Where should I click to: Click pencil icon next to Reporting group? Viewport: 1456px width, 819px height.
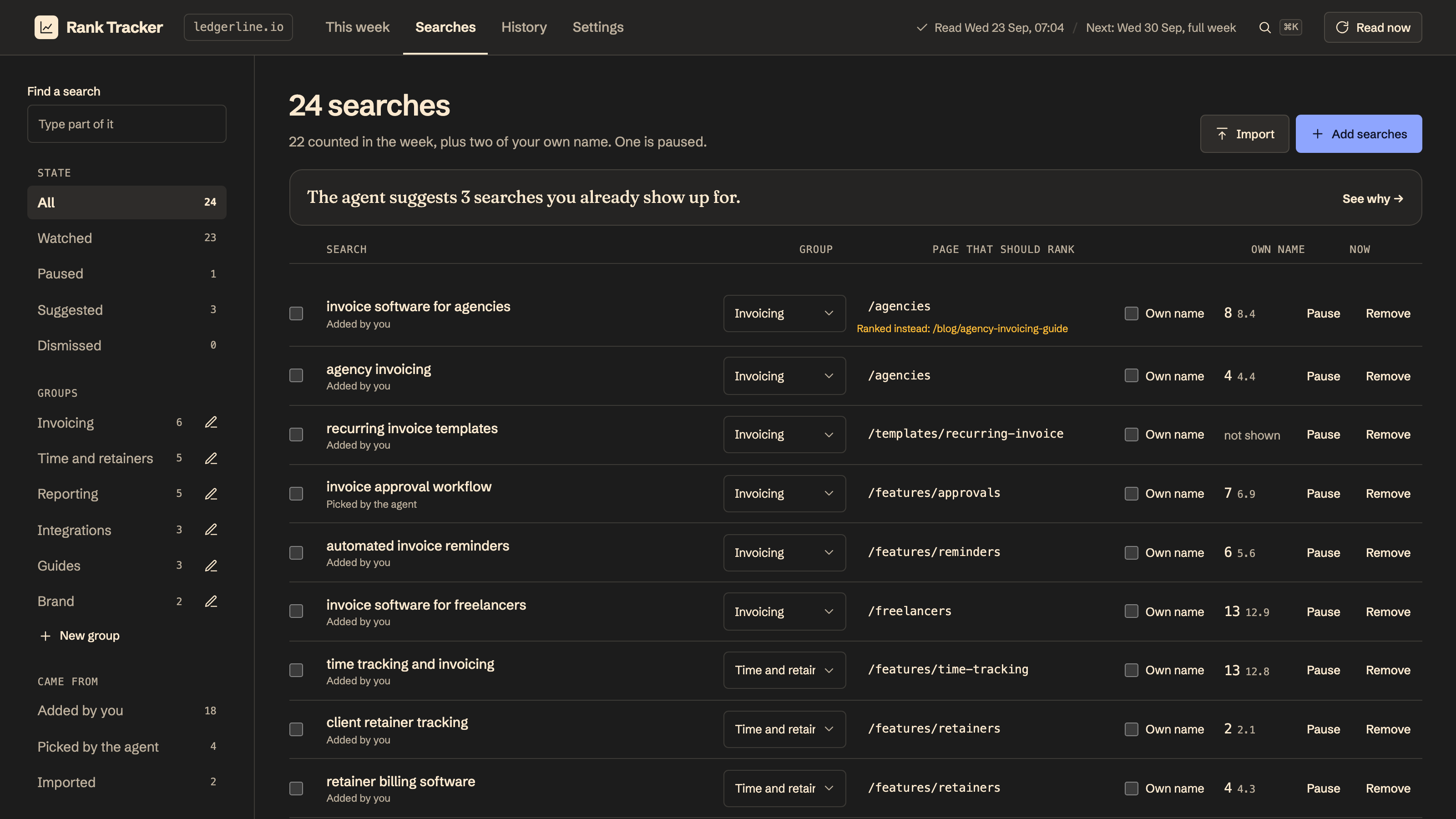211,494
